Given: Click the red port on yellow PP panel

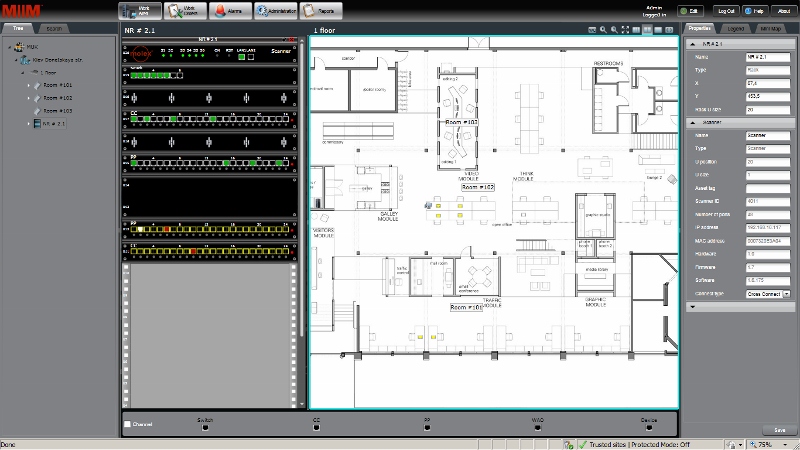Looking at the screenshot, I should (166, 230).
